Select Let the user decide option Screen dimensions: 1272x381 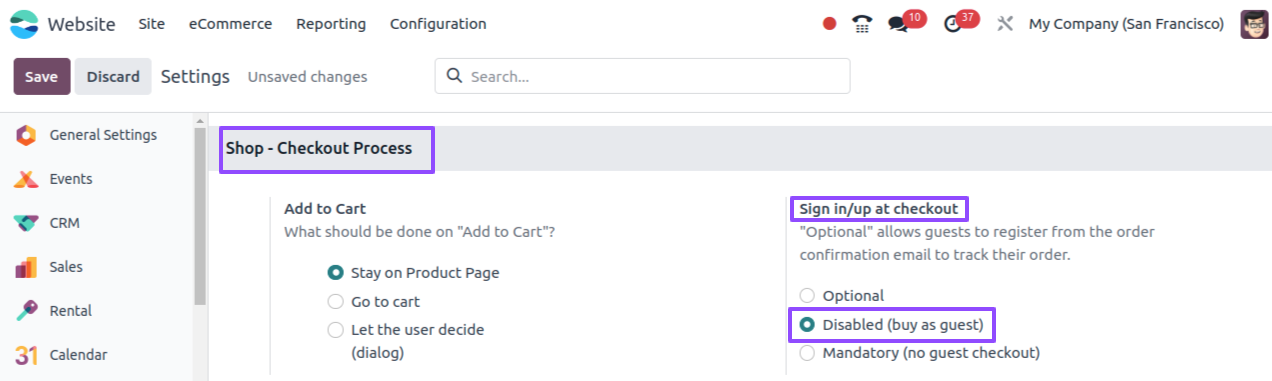(336, 329)
